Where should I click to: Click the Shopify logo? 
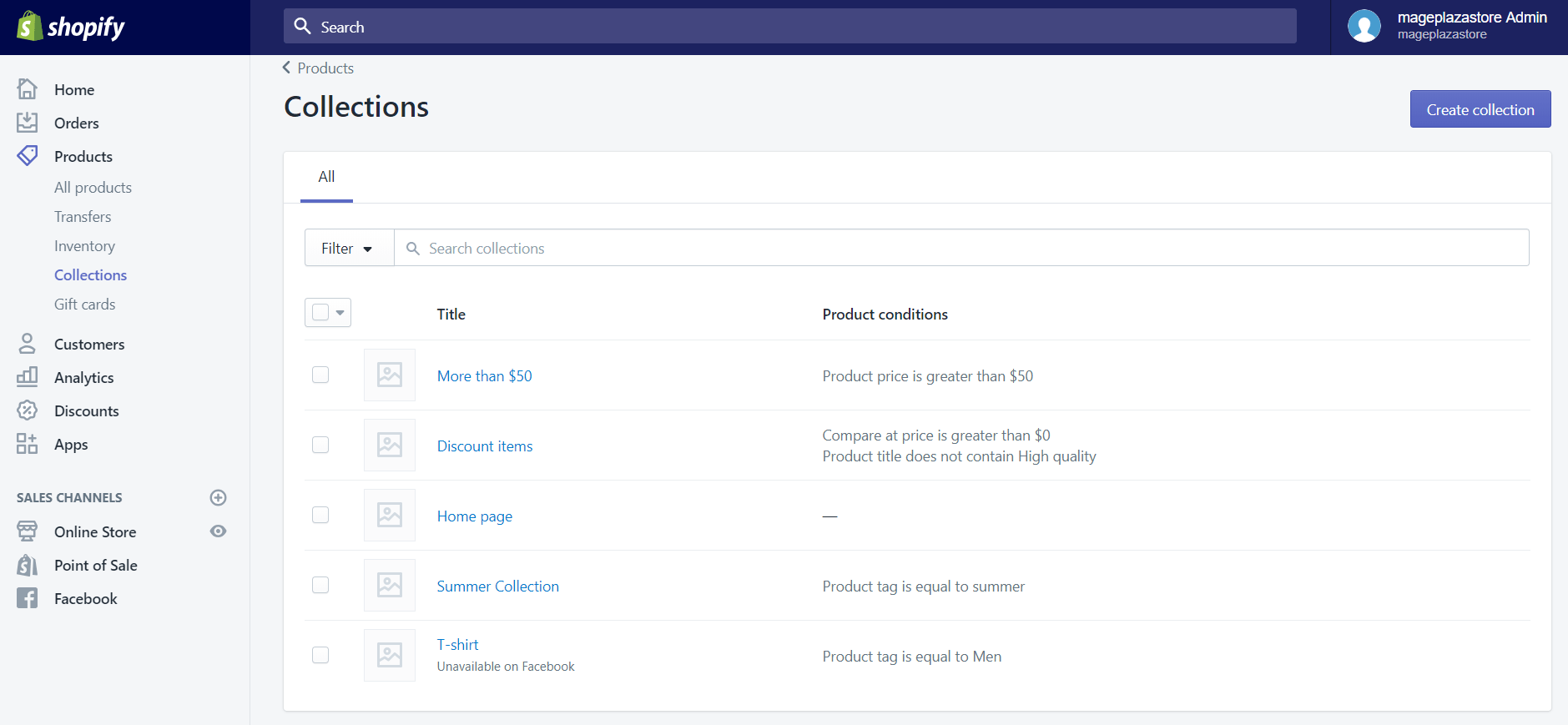click(71, 27)
